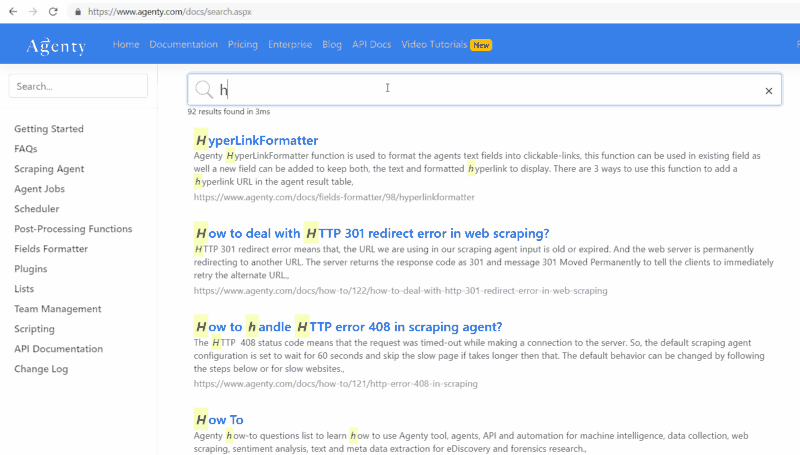The width and height of the screenshot is (800, 455).
Task: Open the Home nav item
Action: 126,44
